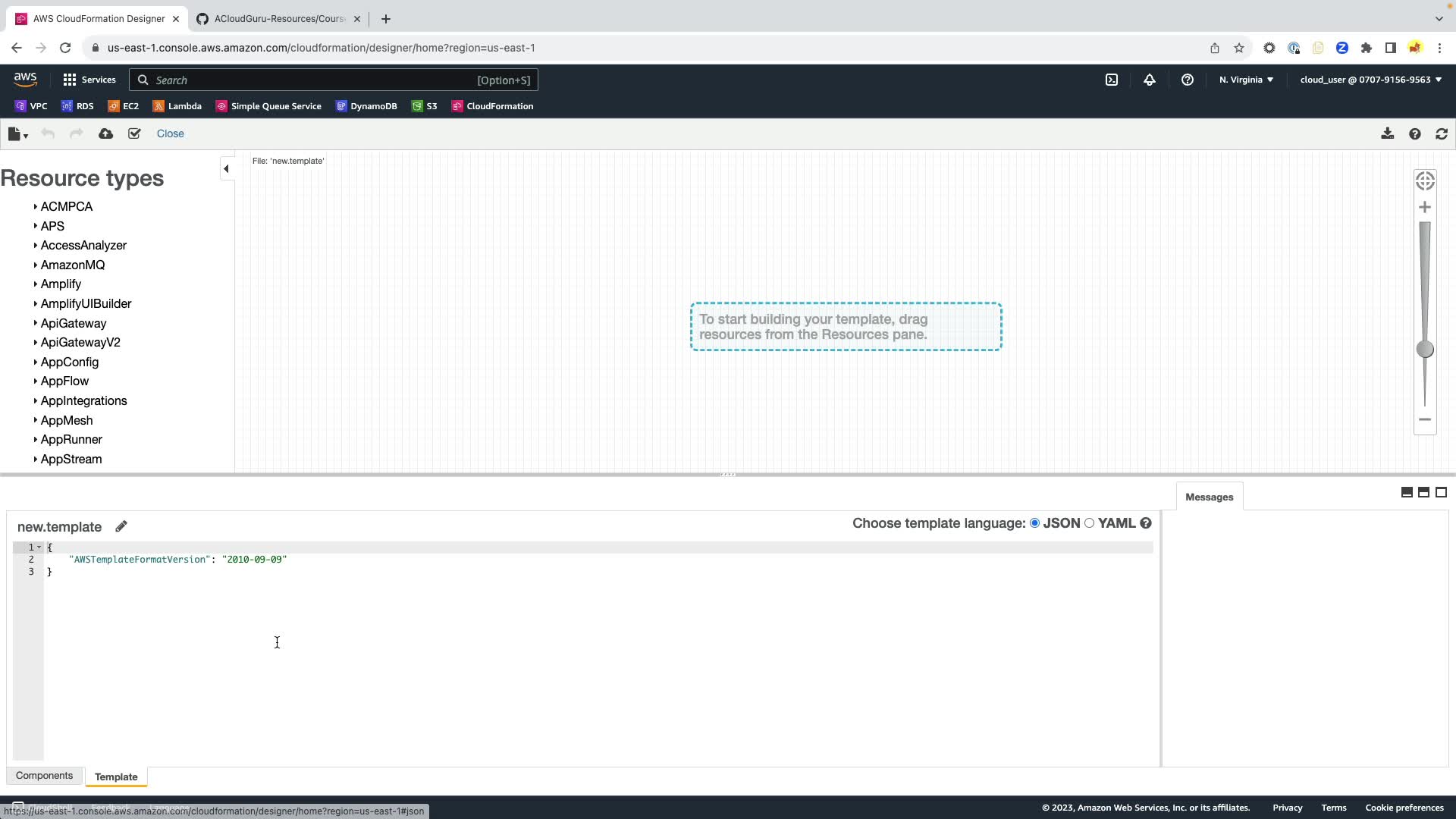Click the canvas zoom slider handle
The image size is (1456, 819).
point(1425,349)
